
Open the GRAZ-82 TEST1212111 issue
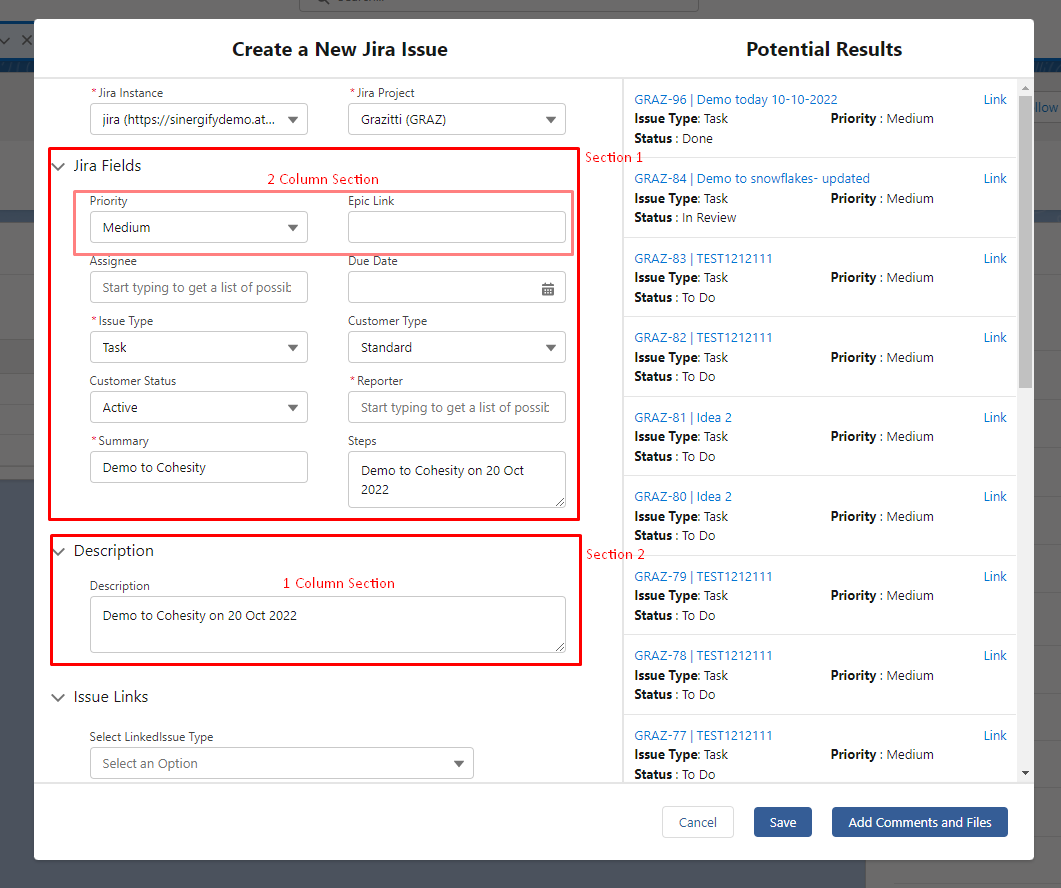(703, 338)
